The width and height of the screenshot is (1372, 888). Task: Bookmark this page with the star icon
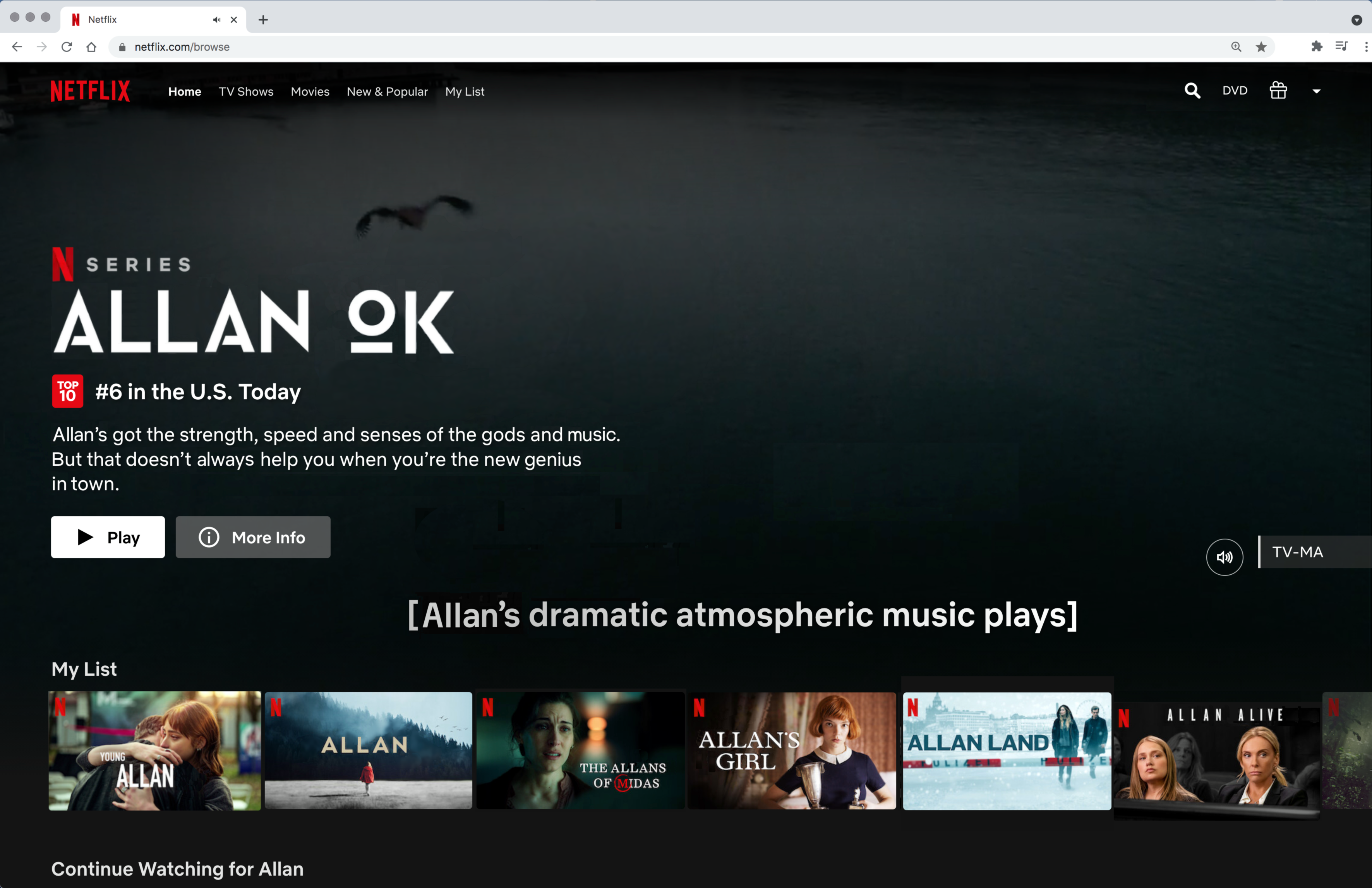pos(1261,47)
